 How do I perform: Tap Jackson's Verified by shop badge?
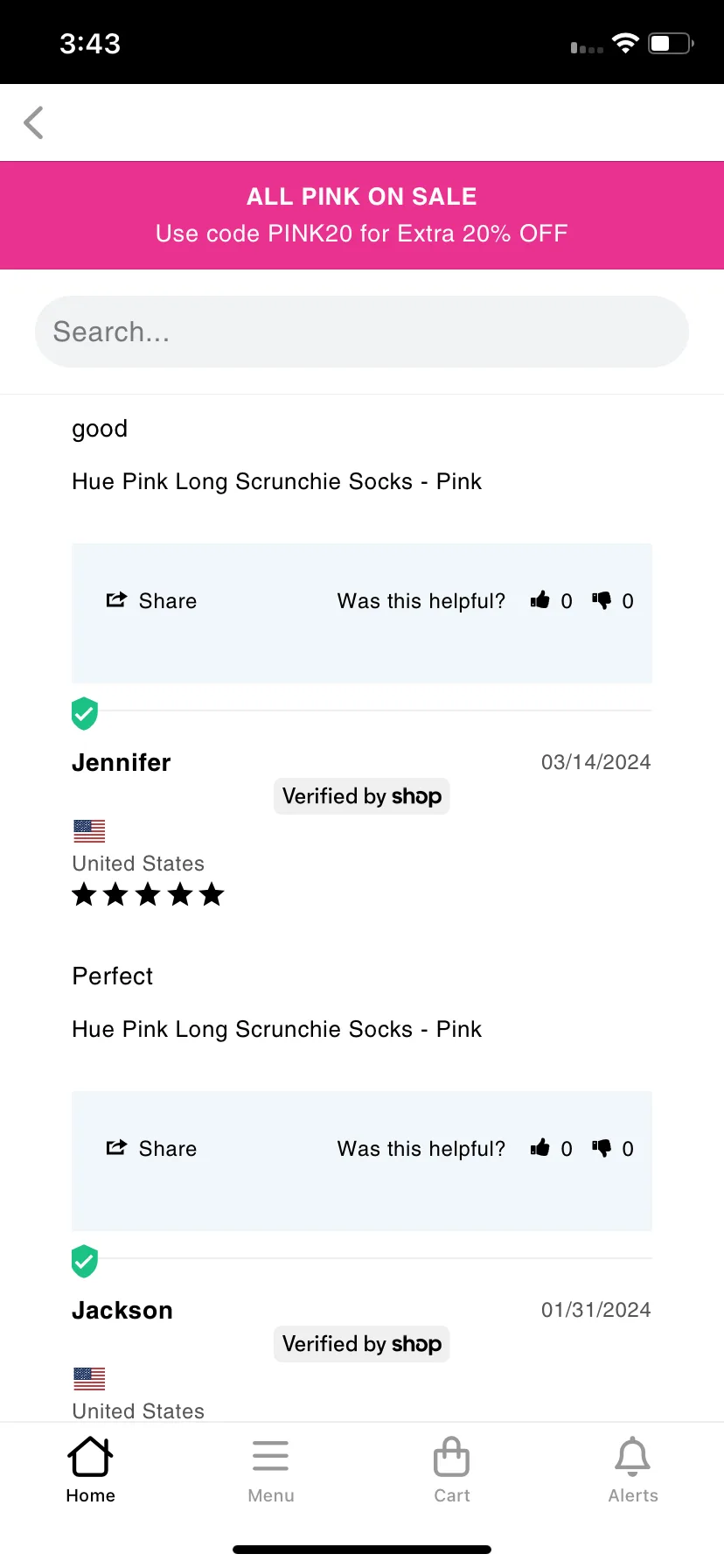point(362,1344)
